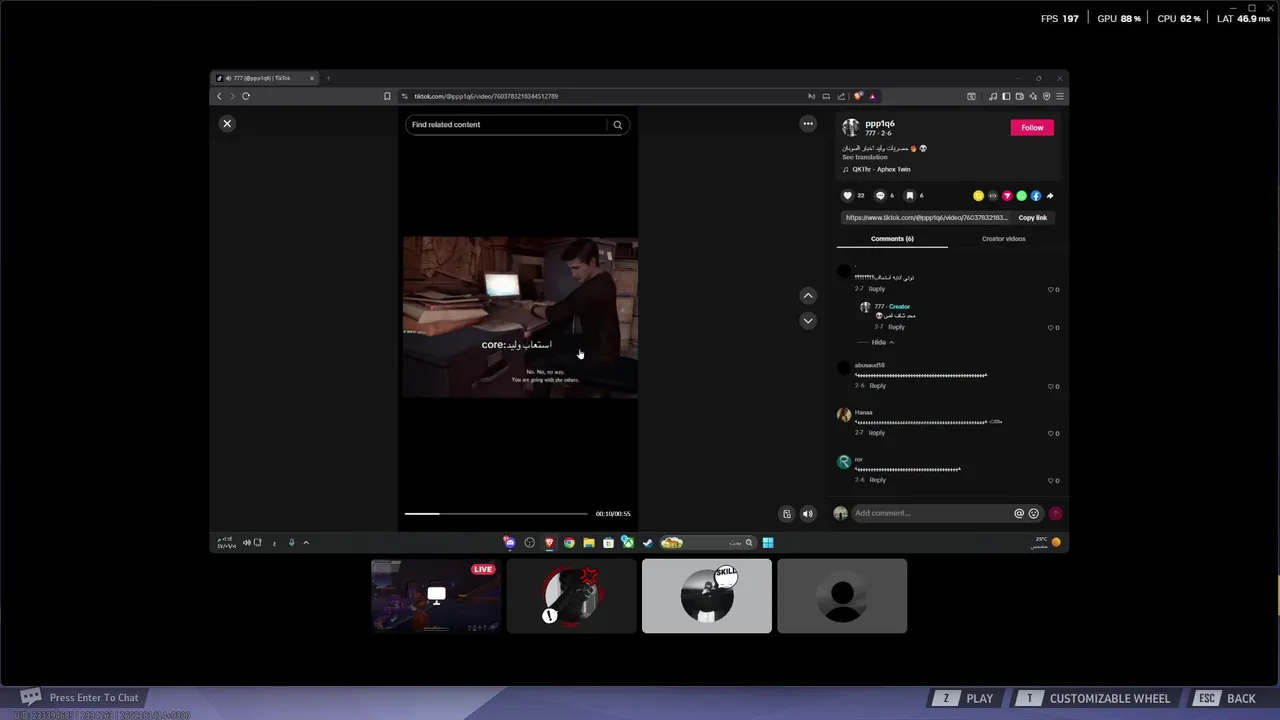Reply to abusaud18's comment
Viewport: 1280px width, 720px height.
877,386
